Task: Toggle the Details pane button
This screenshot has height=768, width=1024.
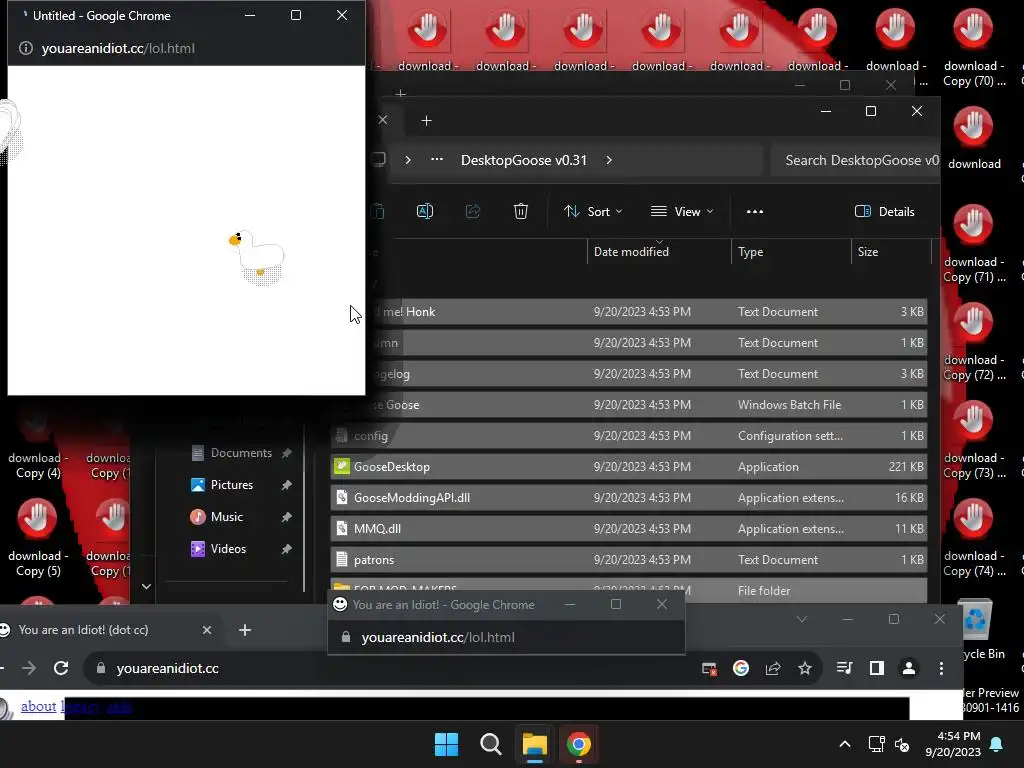Action: pos(885,211)
